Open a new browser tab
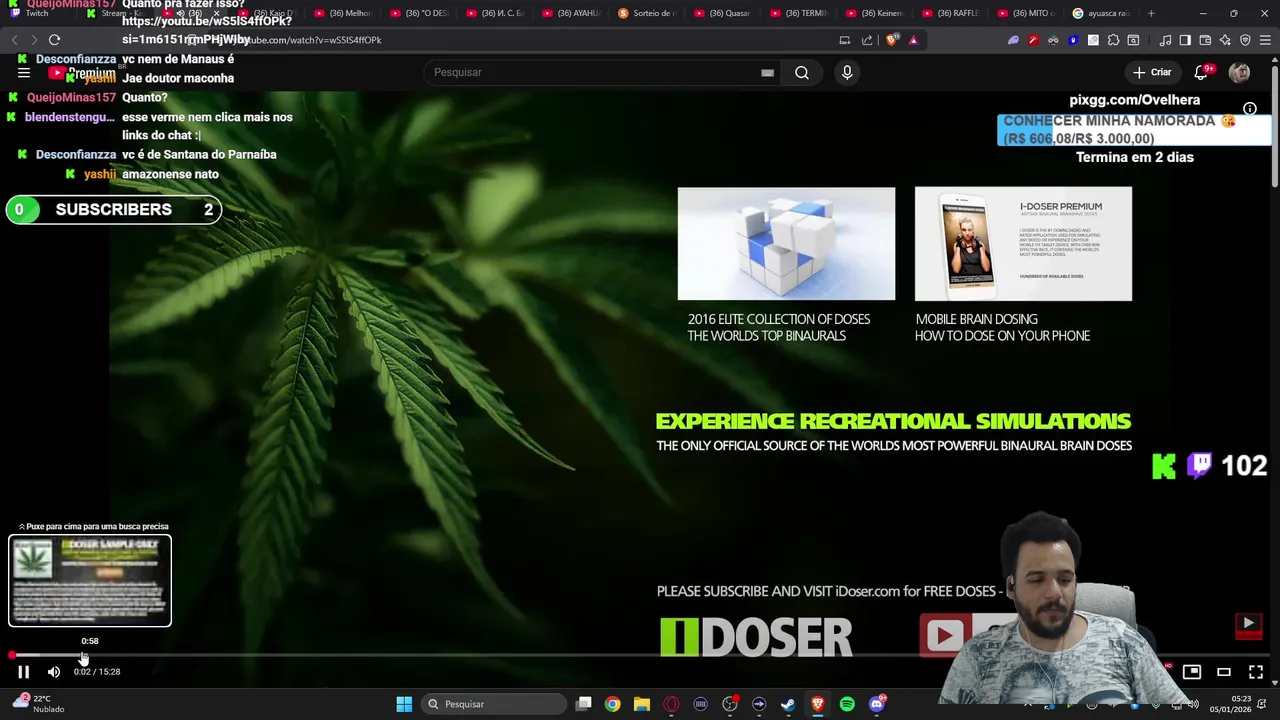1280x720 pixels. (1151, 13)
